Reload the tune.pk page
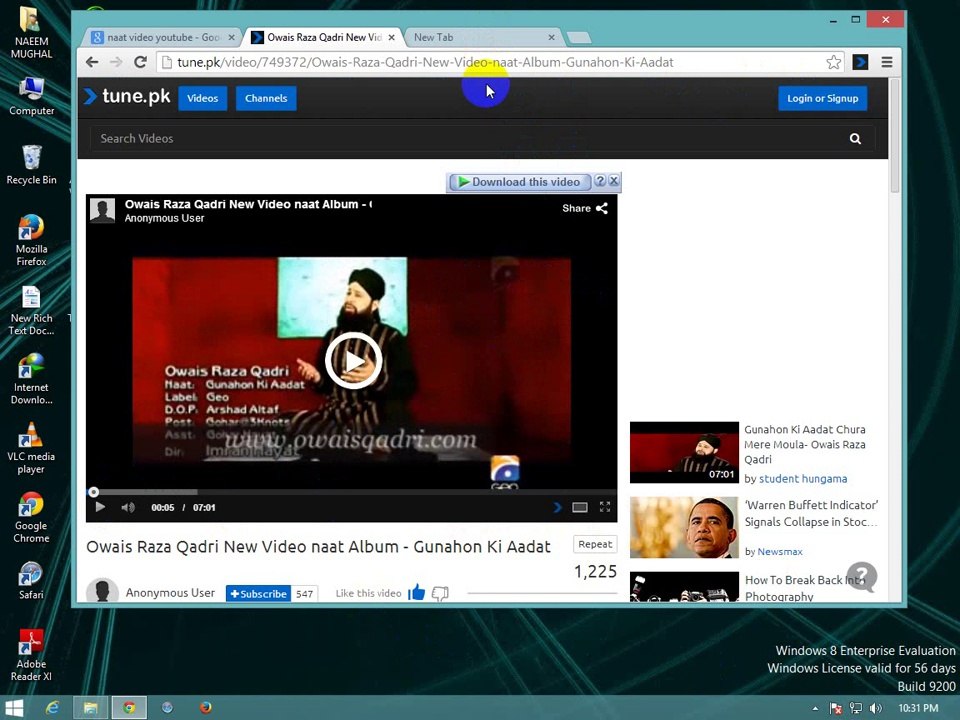960x720 pixels. pyautogui.click(x=140, y=62)
